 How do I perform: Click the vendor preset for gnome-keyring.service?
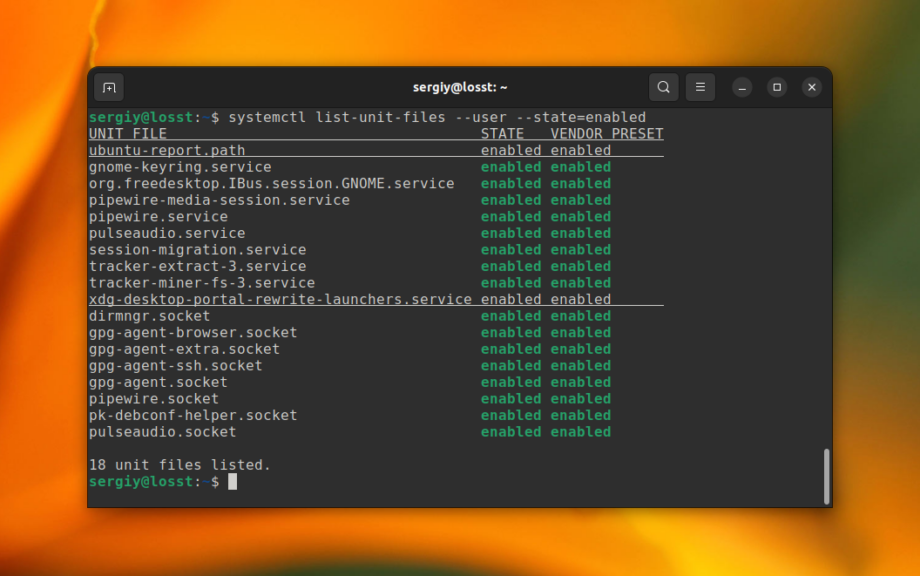point(581,167)
